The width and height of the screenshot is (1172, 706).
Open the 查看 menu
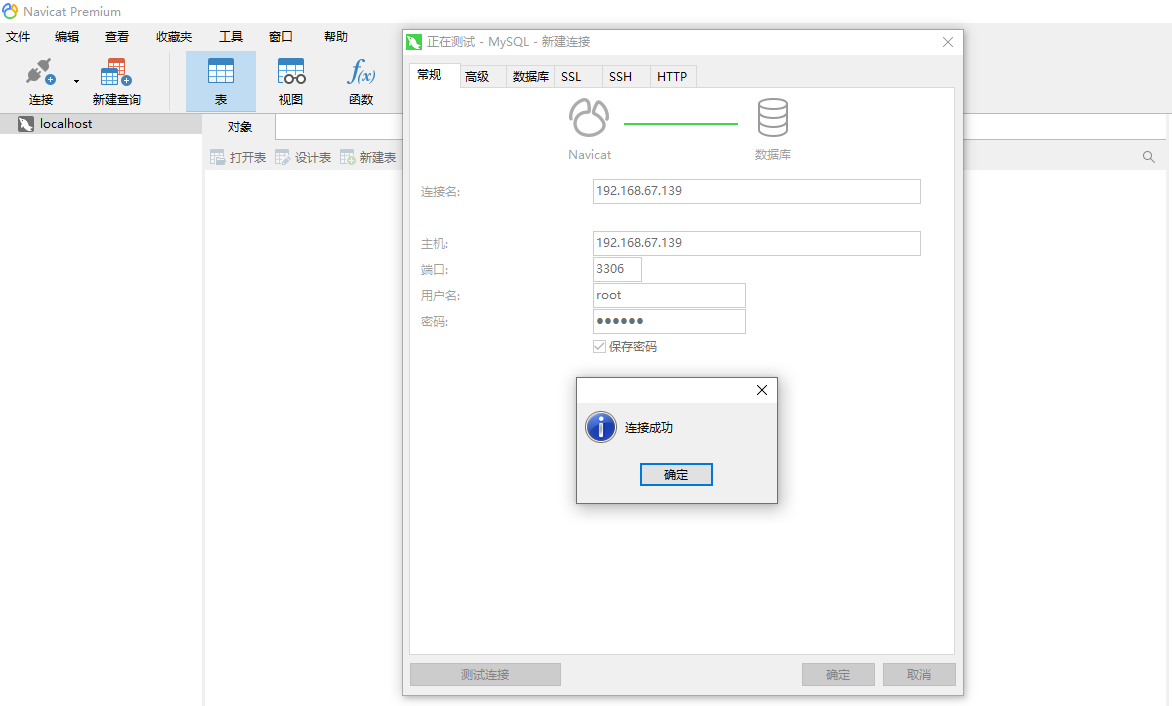click(x=117, y=37)
